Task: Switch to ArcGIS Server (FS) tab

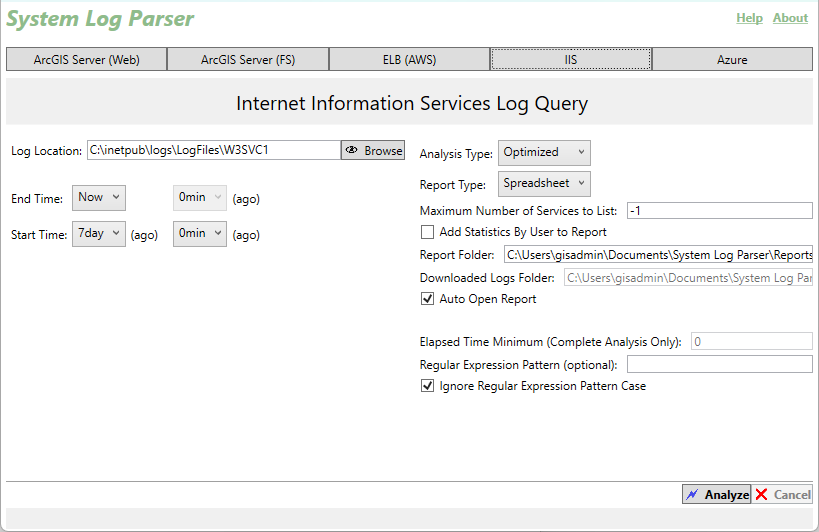Action: pos(248,59)
